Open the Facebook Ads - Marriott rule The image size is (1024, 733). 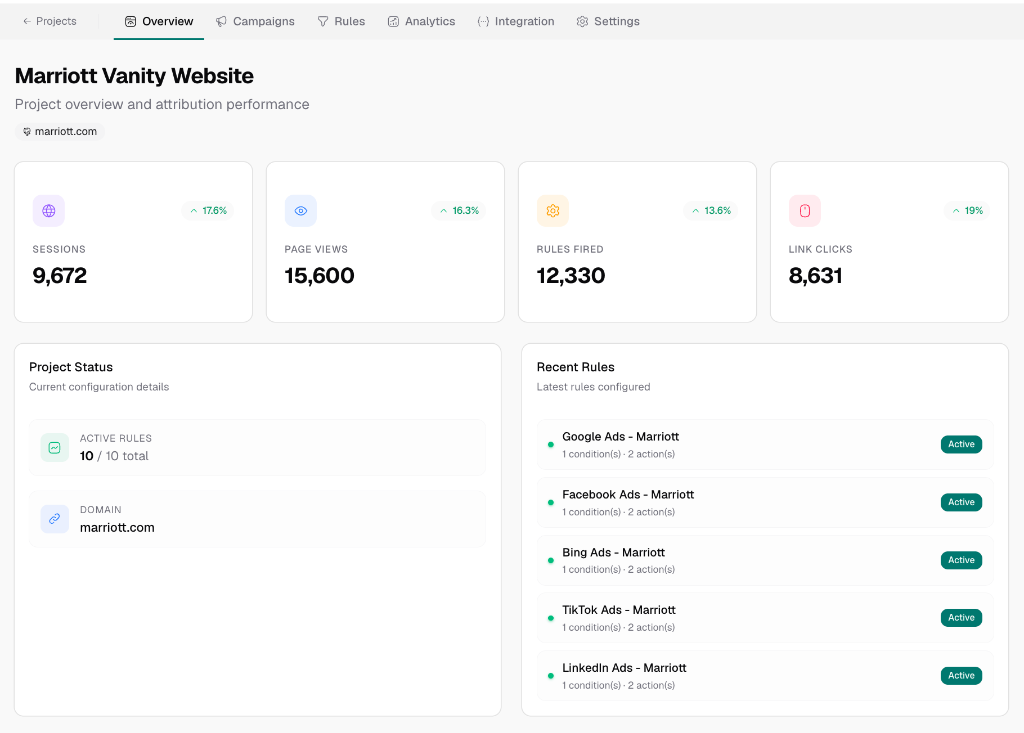coord(765,502)
